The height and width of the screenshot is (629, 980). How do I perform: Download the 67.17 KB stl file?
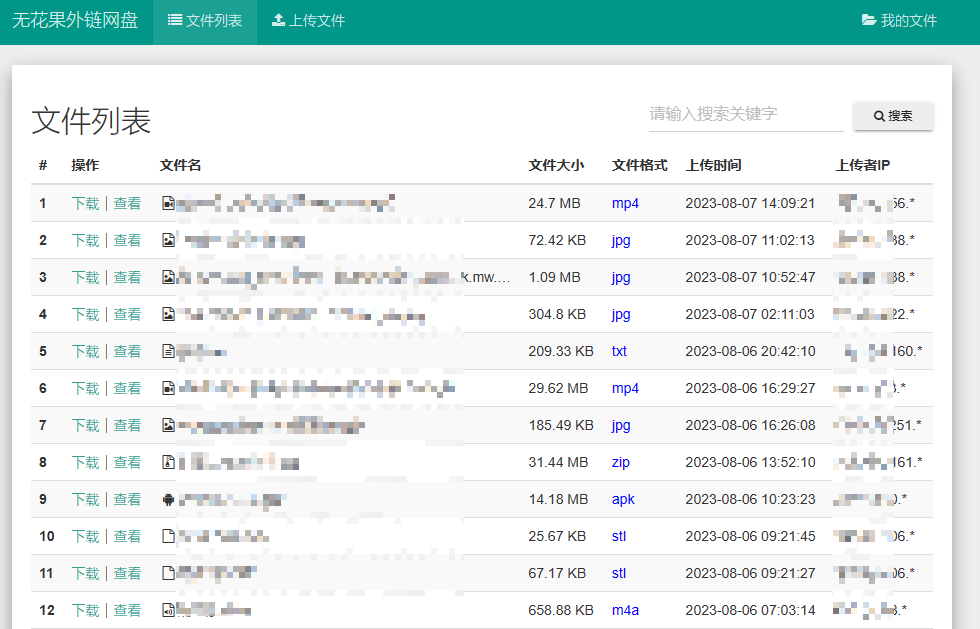tap(86, 573)
